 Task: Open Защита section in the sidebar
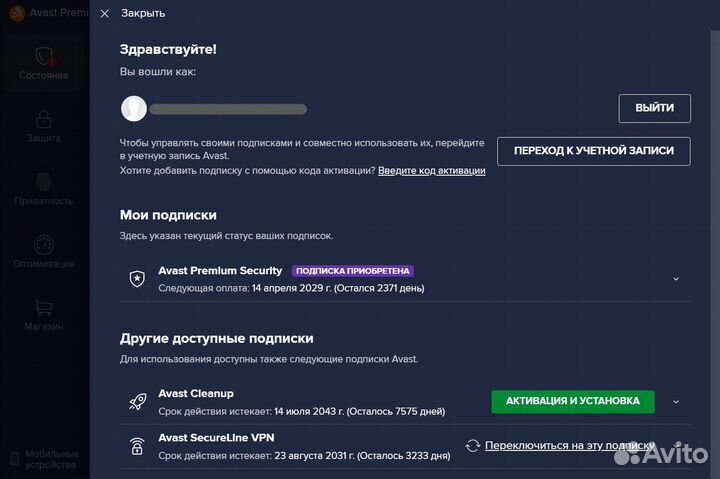(x=44, y=126)
